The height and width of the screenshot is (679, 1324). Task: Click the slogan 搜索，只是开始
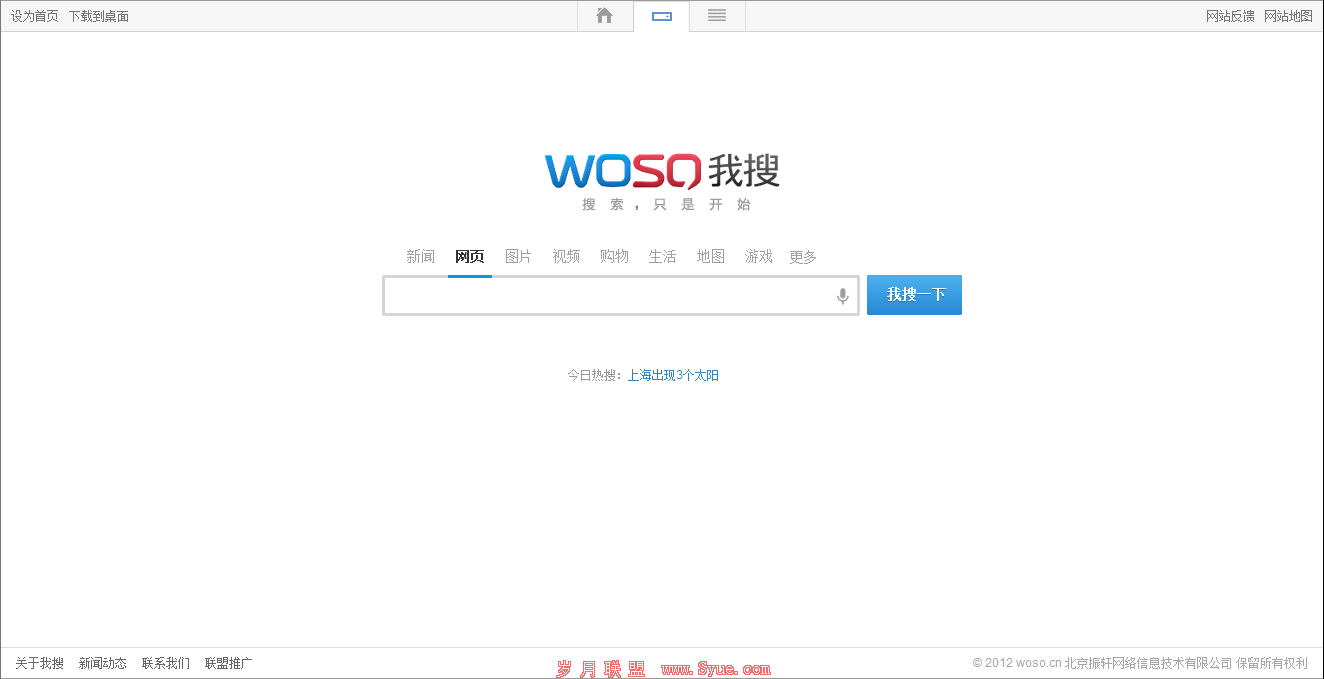click(x=666, y=205)
